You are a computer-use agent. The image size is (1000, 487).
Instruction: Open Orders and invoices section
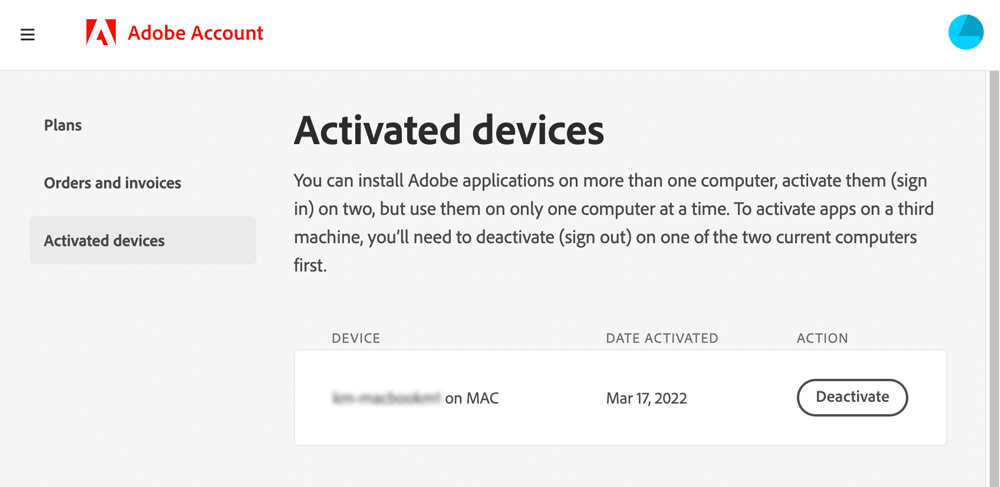[x=112, y=183]
